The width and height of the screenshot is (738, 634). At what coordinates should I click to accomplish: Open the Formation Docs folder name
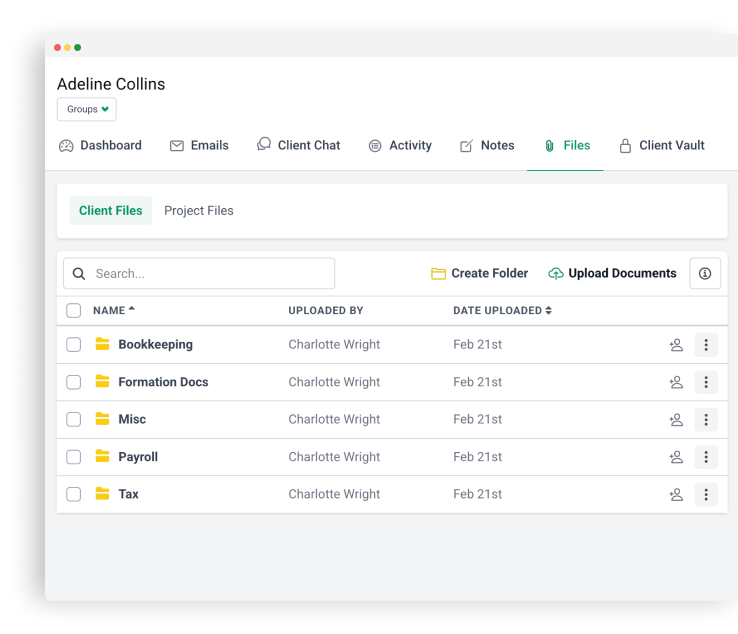[x=163, y=382]
